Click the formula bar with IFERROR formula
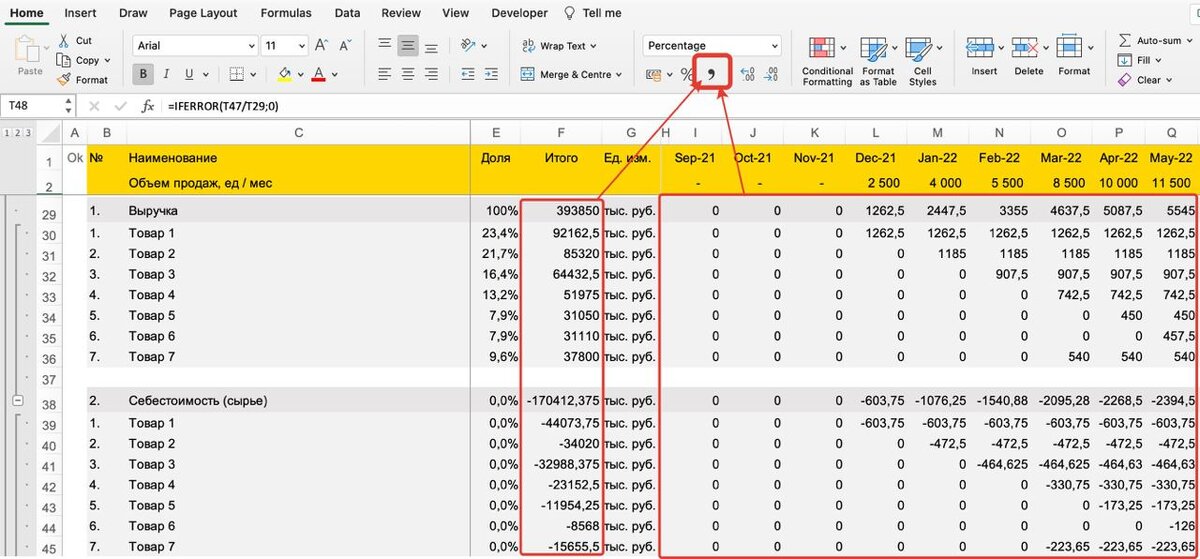Screen dimensions: 1200x559 click(x=680, y=105)
